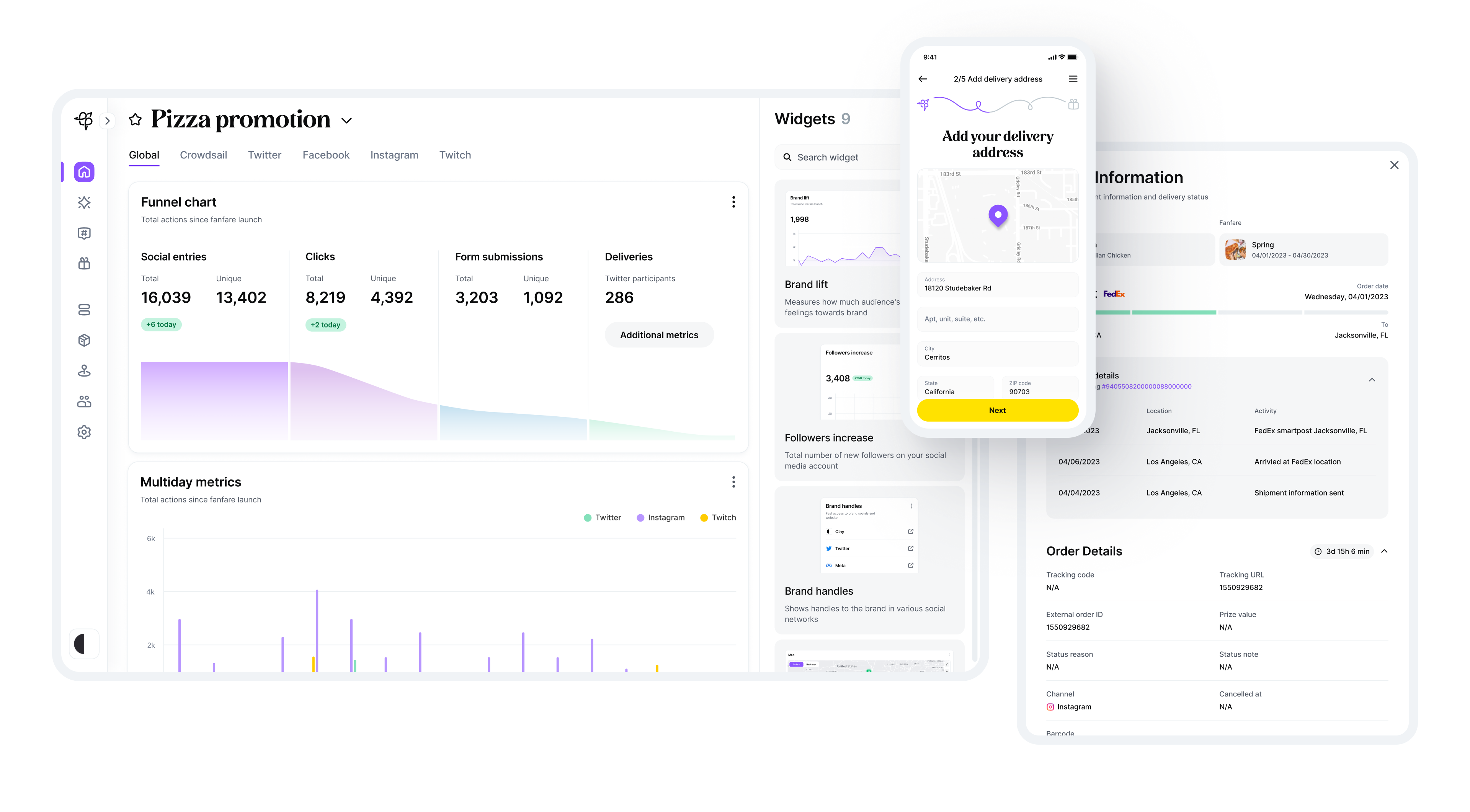The image size is (1470, 812).
Task: Open the team members sidebar icon
Action: [x=84, y=401]
